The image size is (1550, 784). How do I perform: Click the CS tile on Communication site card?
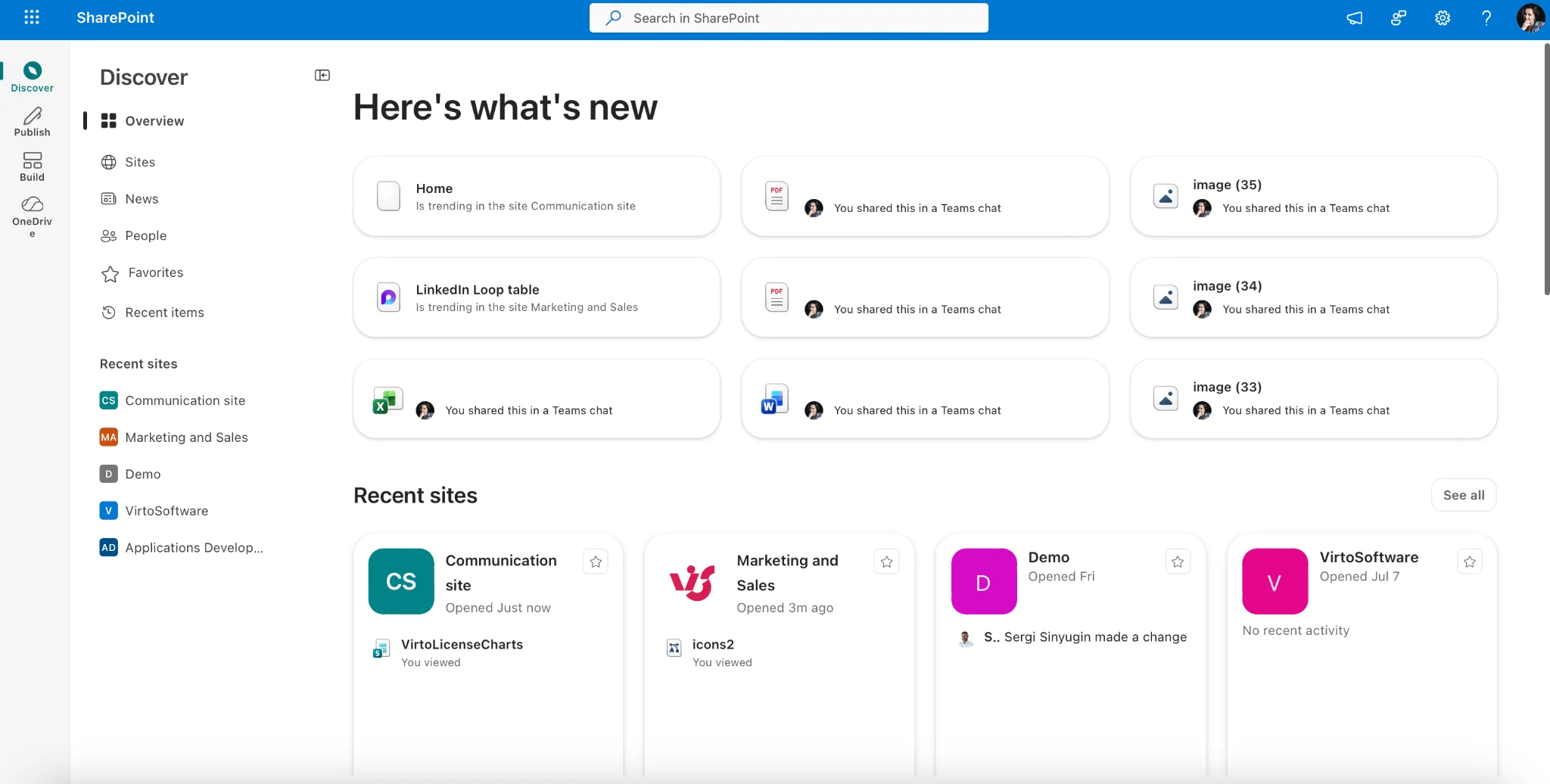(401, 581)
